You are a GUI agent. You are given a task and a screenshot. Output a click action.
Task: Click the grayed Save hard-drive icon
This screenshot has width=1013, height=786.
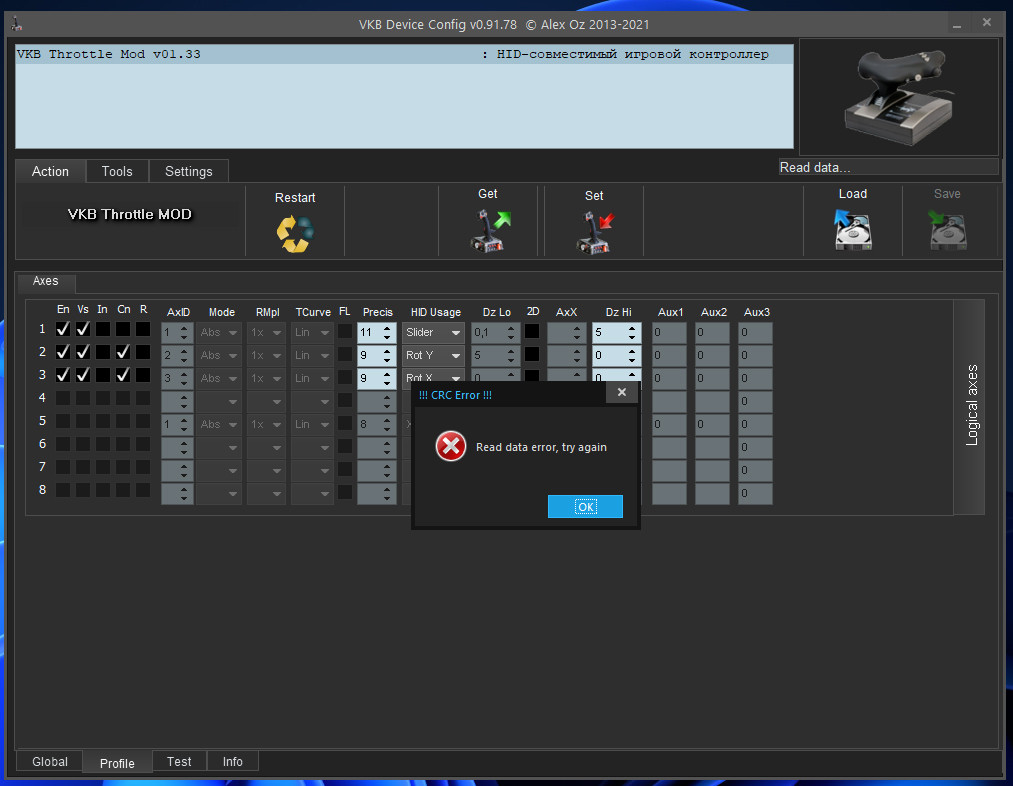(947, 229)
